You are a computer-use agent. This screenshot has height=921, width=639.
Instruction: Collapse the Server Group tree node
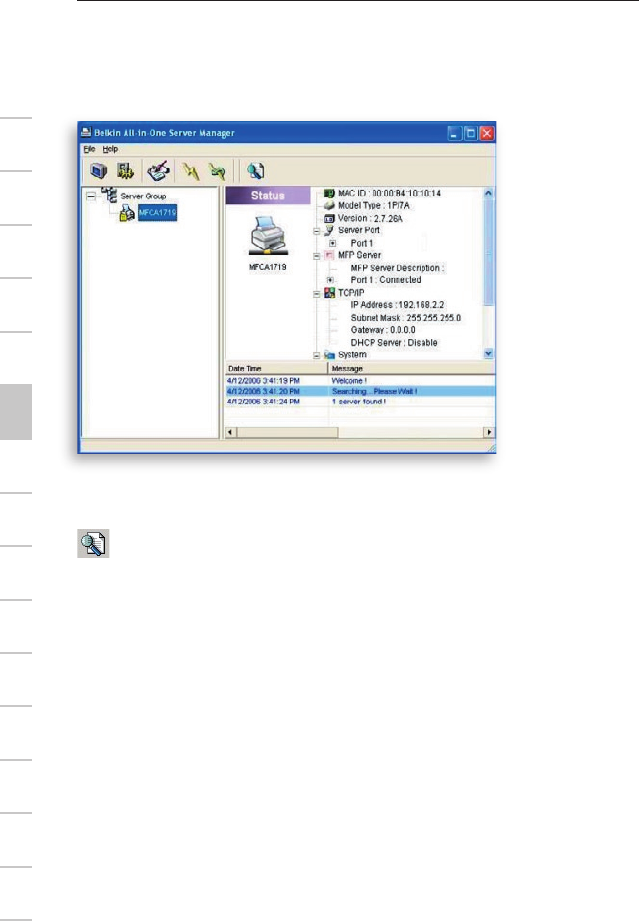pyautogui.click(x=90, y=196)
